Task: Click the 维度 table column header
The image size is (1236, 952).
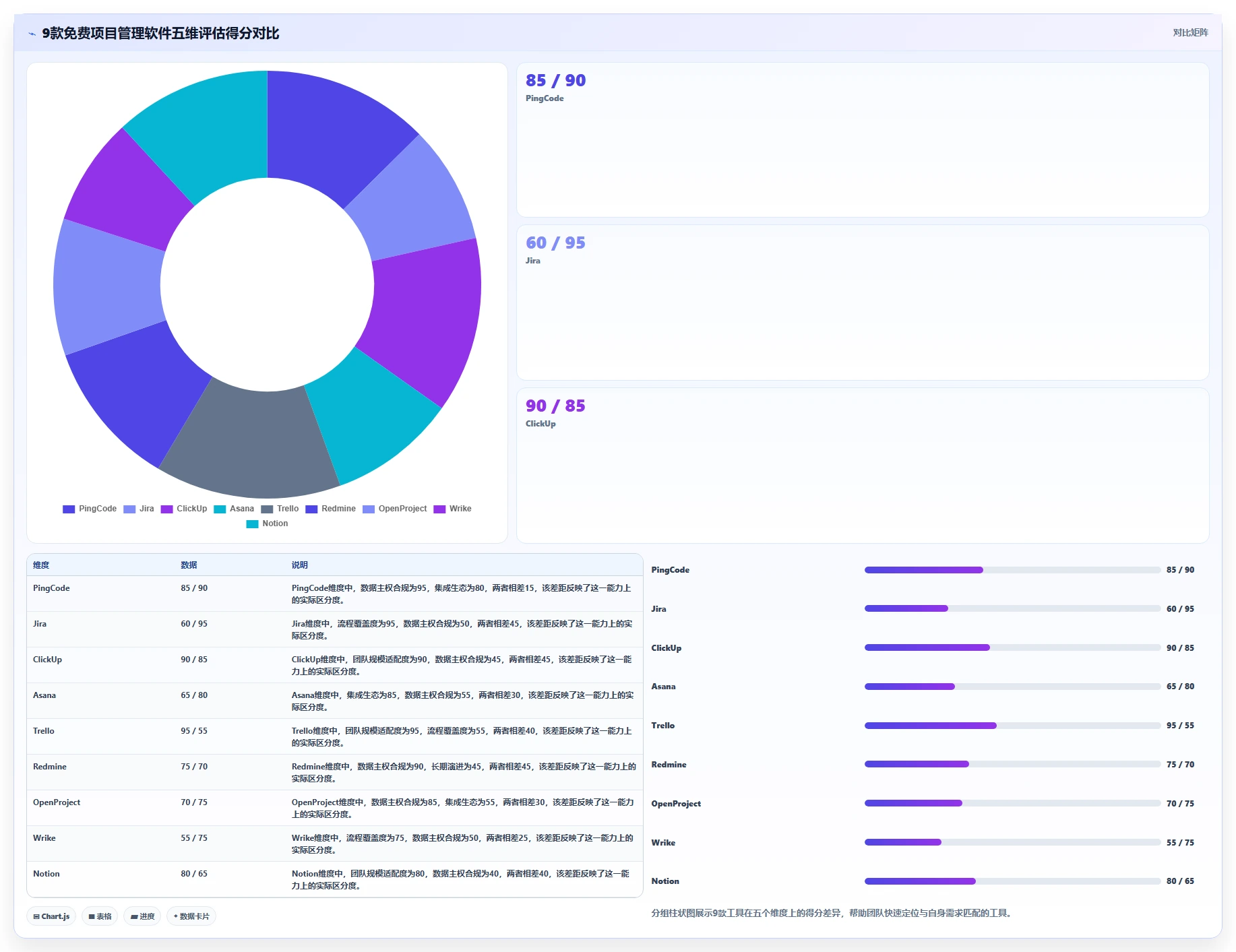Action: click(x=41, y=565)
